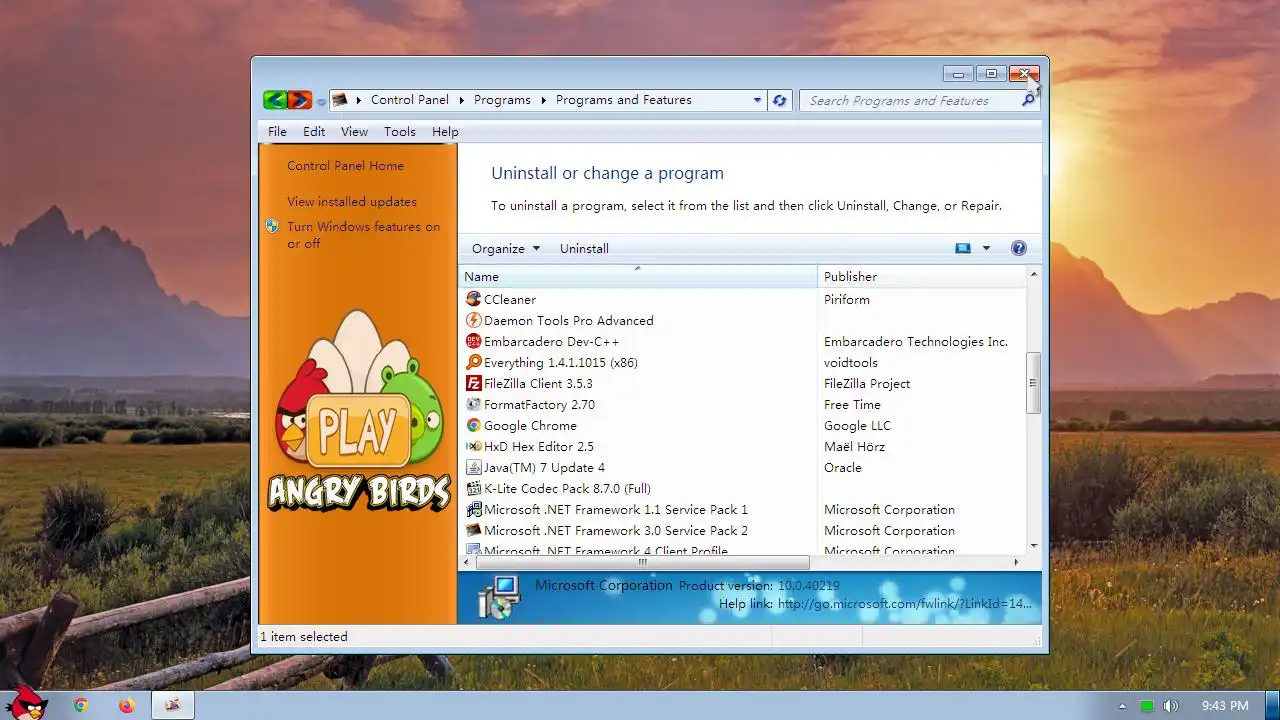This screenshot has height=720, width=1280.
Task: Click Control Panel breadcrumb segment
Action: point(410,100)
